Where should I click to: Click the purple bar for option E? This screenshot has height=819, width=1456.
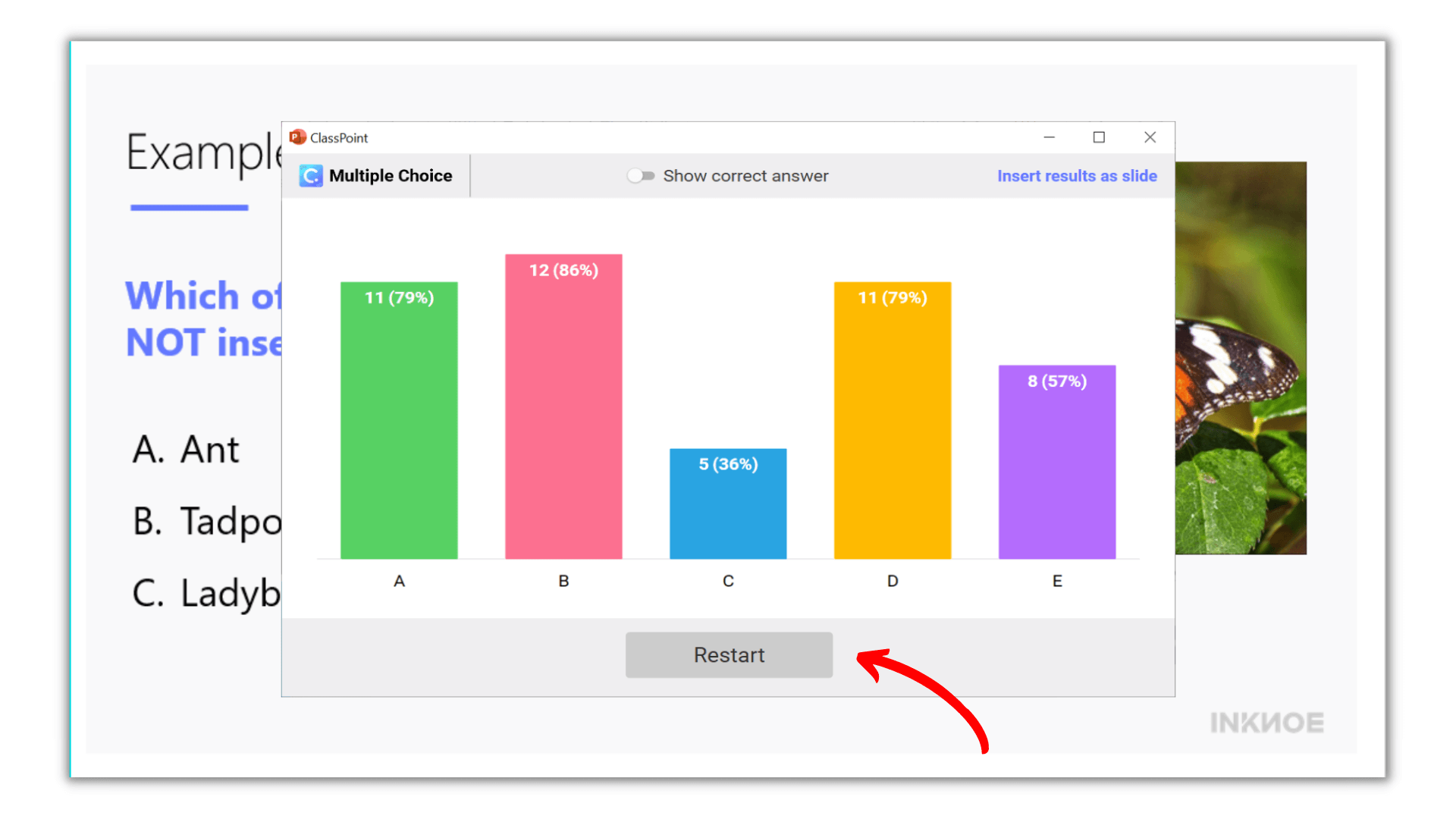point(1056,463)
